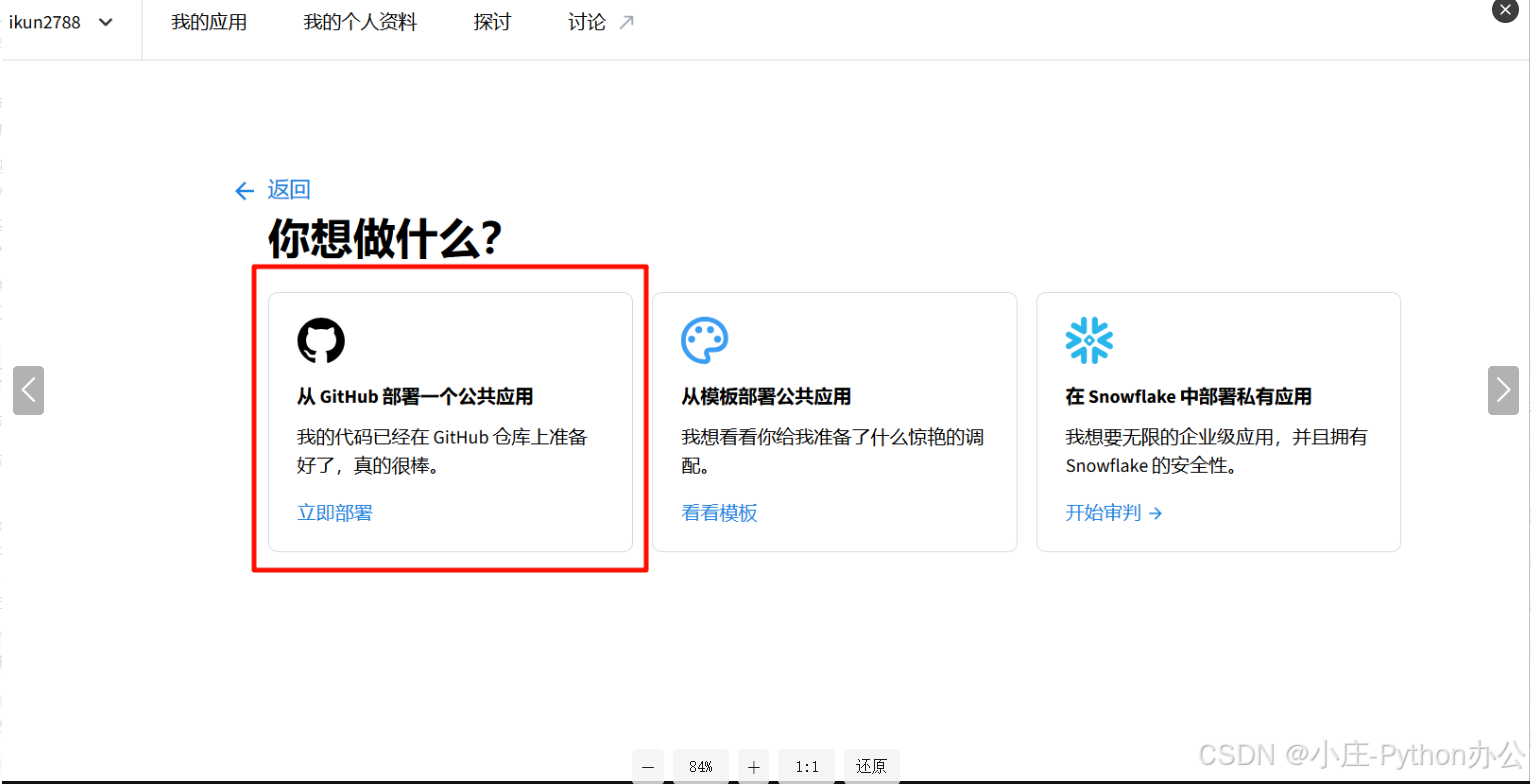The height and width of the screenshot is (784, 1531).
Task: Click the 84% zoom percentage indicator
Action: 700,766
